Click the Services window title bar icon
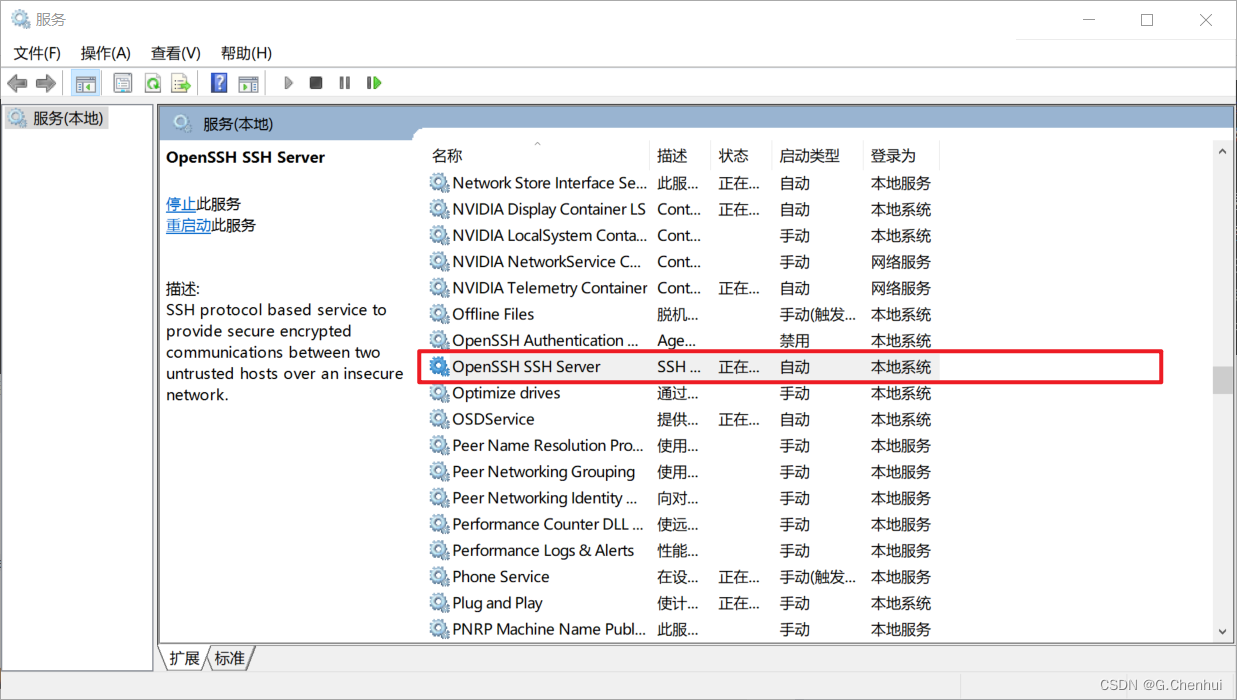This screenshot has height=700, width=1237. [x=20, y=19]
